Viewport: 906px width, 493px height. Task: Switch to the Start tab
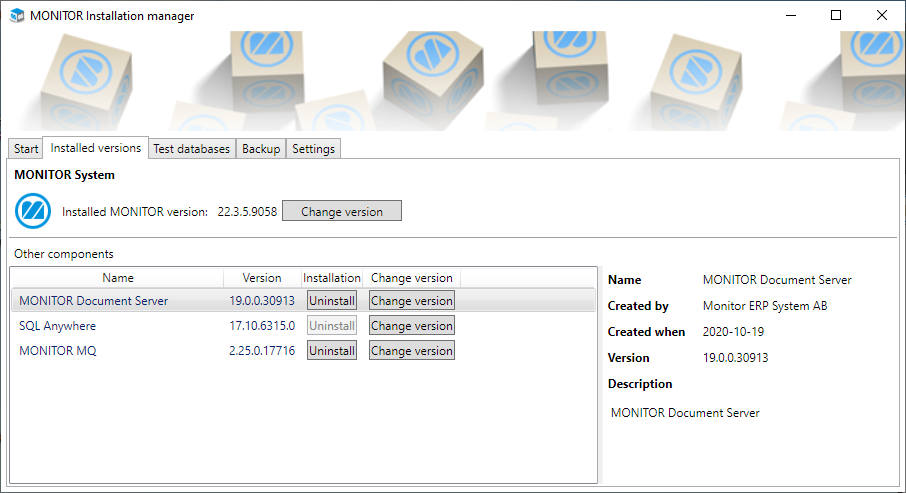click(26, 149)
